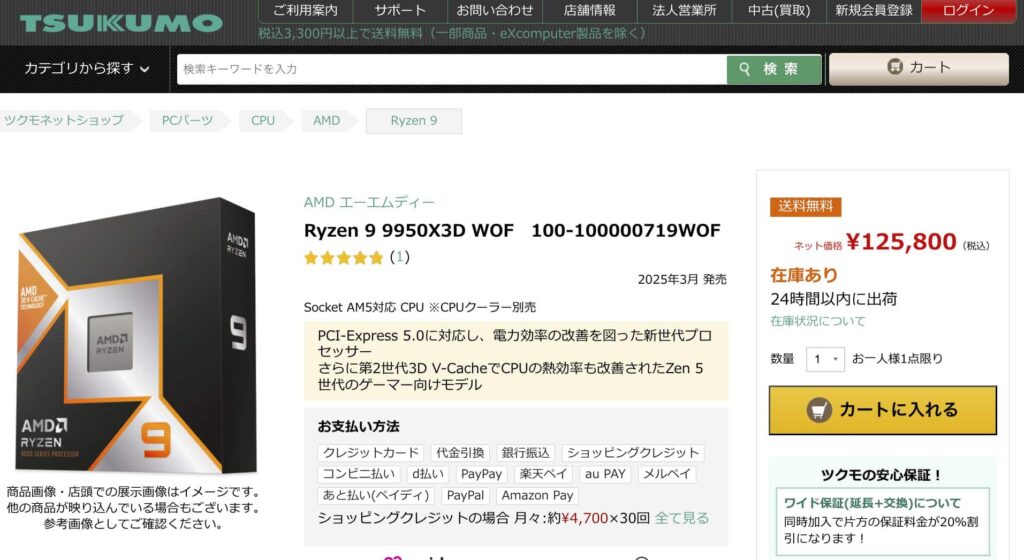Image resolution: width=1024 pixels, height=560 pixels.
Task: Click the Ryzen 9 9950X3D product image
Action: (x=137, y=335)
